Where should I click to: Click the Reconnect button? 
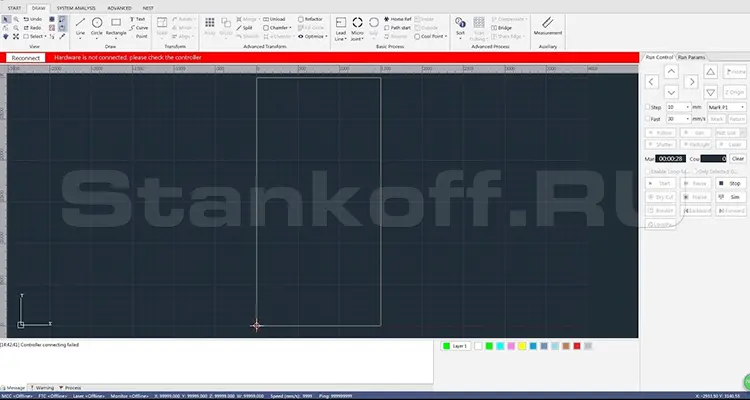coord(26,57)
